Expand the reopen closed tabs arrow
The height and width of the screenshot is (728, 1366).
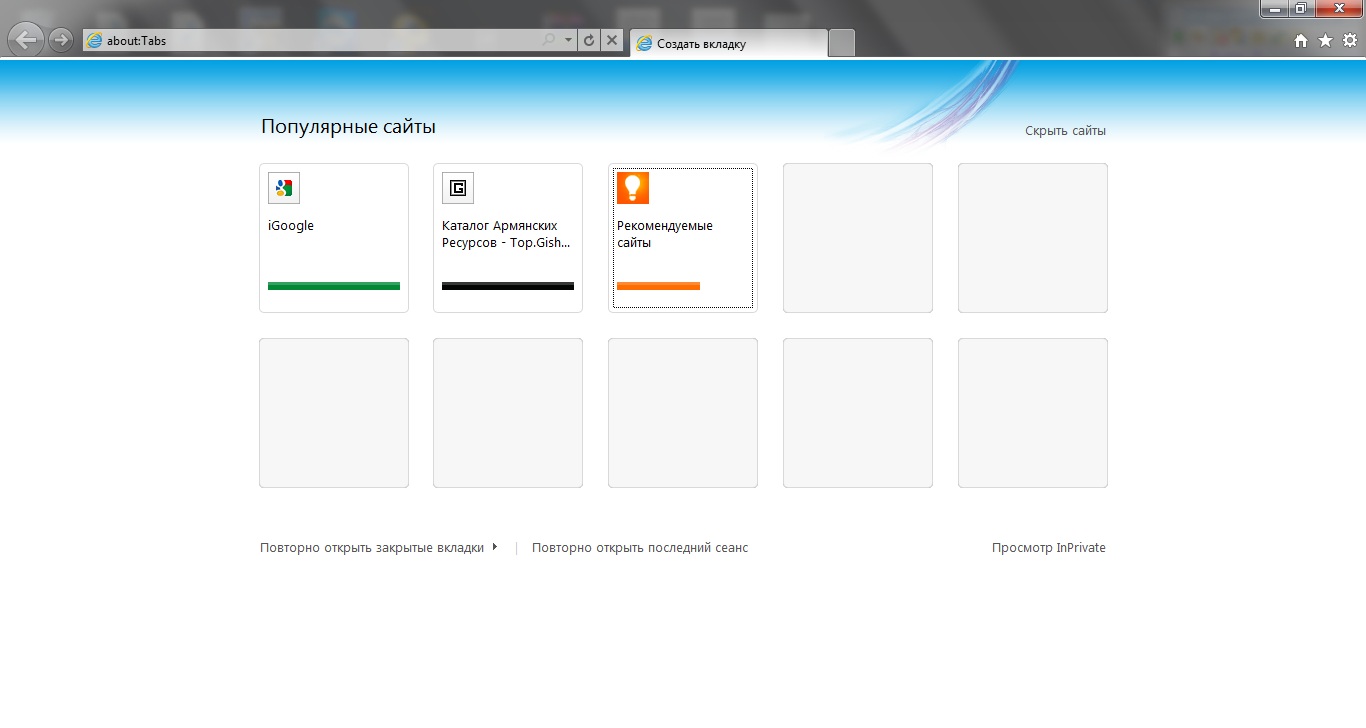495,547
